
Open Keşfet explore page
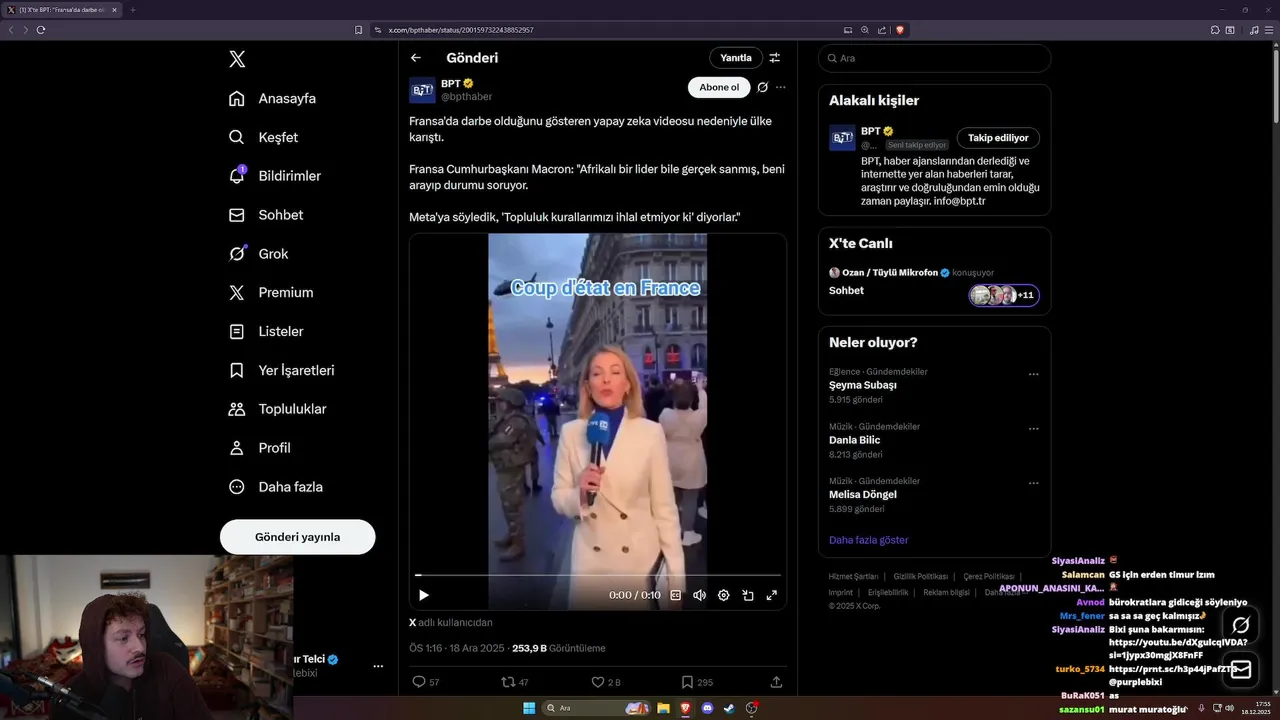tap(264, 137)
